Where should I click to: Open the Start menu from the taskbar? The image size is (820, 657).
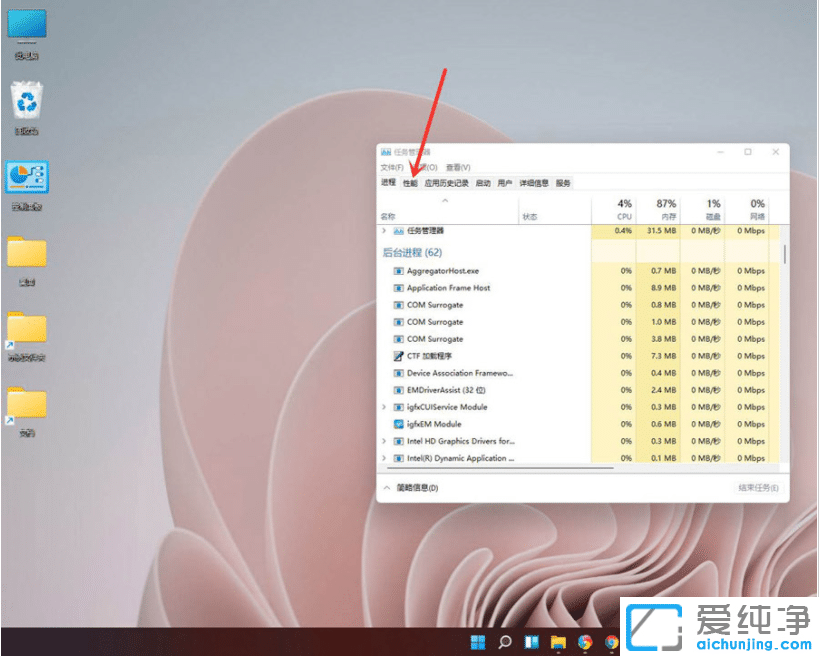pos(477,642)
